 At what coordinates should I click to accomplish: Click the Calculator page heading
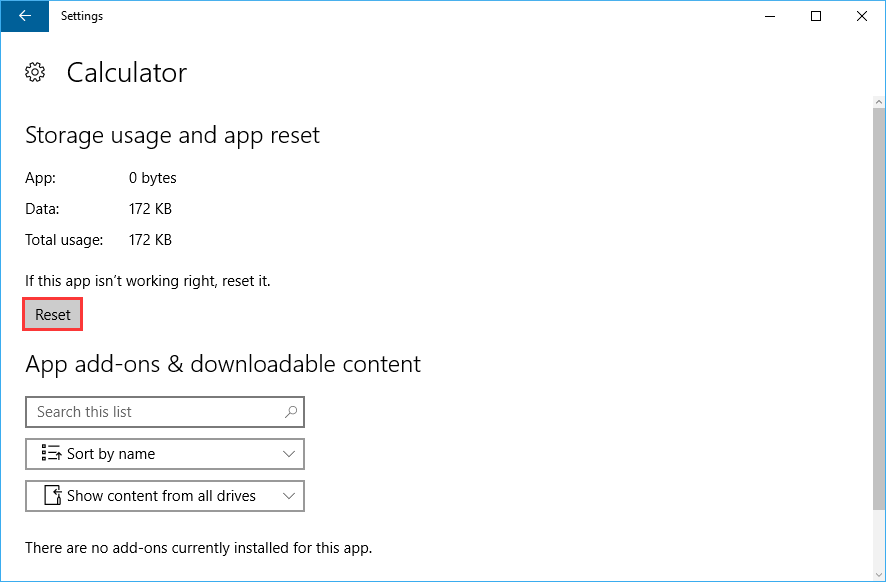(127, 73)
